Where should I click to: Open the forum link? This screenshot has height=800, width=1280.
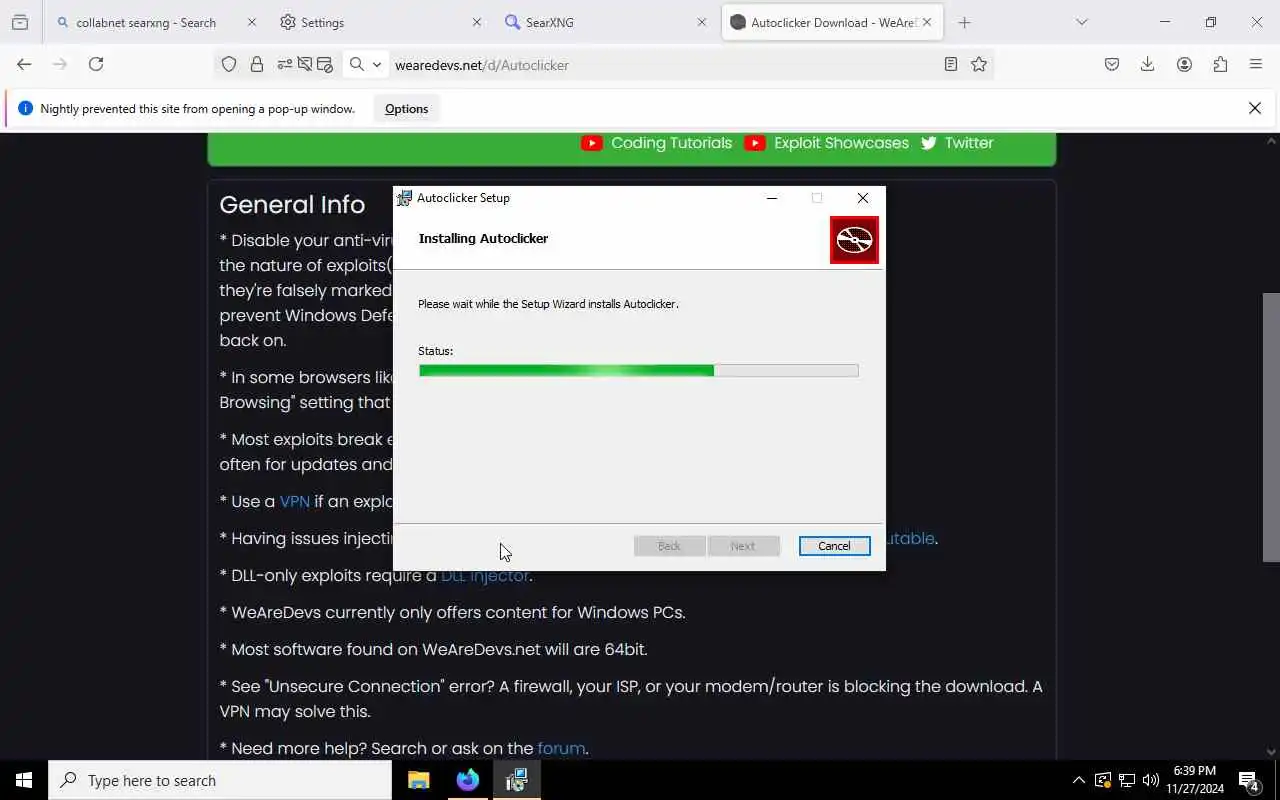coord(561,748)
